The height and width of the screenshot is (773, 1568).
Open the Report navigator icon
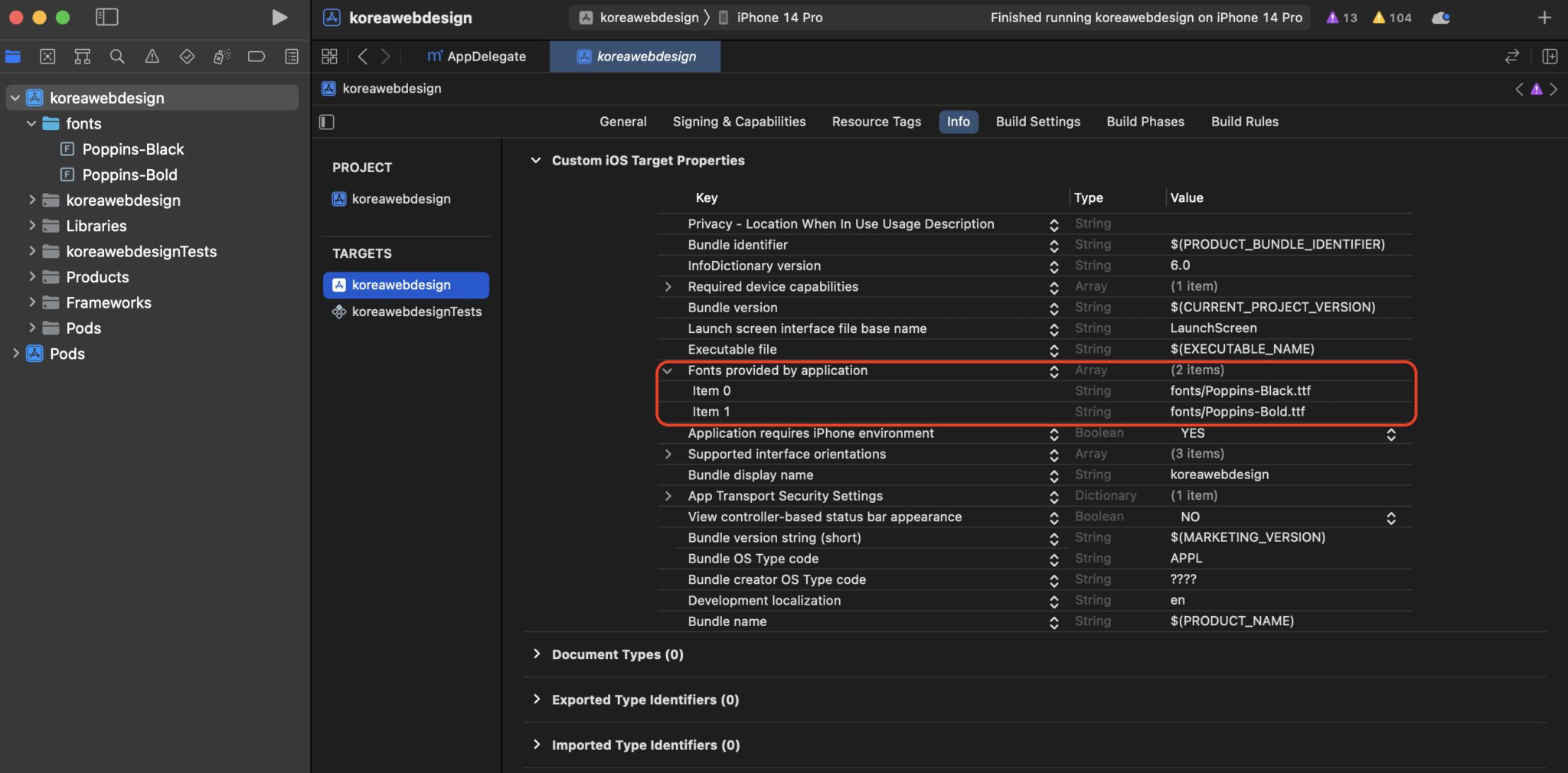(292, 56)
